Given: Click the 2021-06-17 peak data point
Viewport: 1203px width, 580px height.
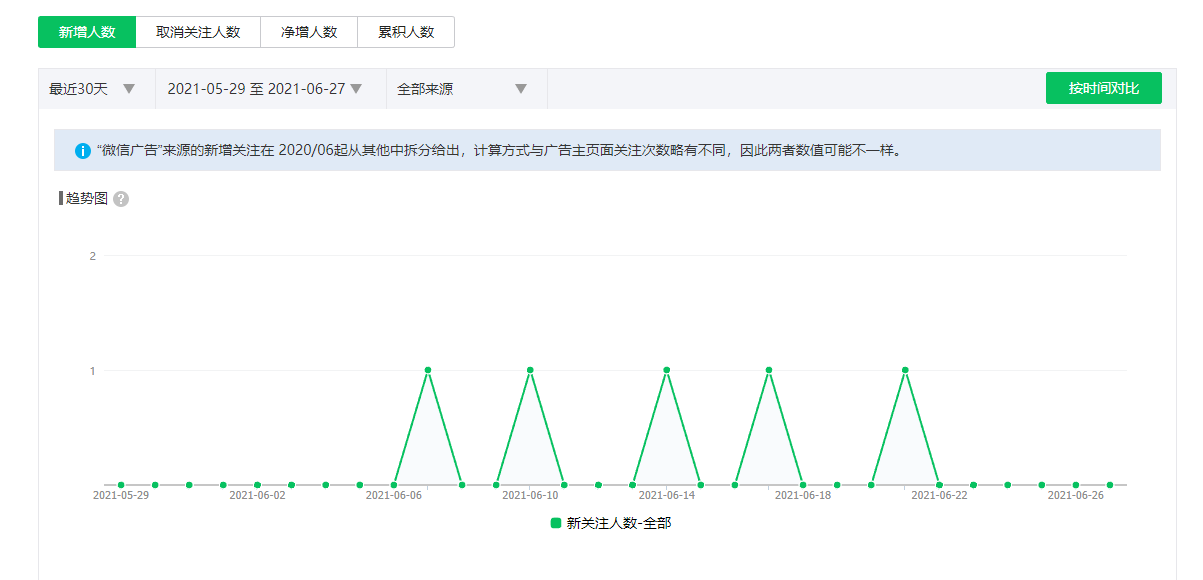Looking at the screenshot, I should click(x=769, y=370).
